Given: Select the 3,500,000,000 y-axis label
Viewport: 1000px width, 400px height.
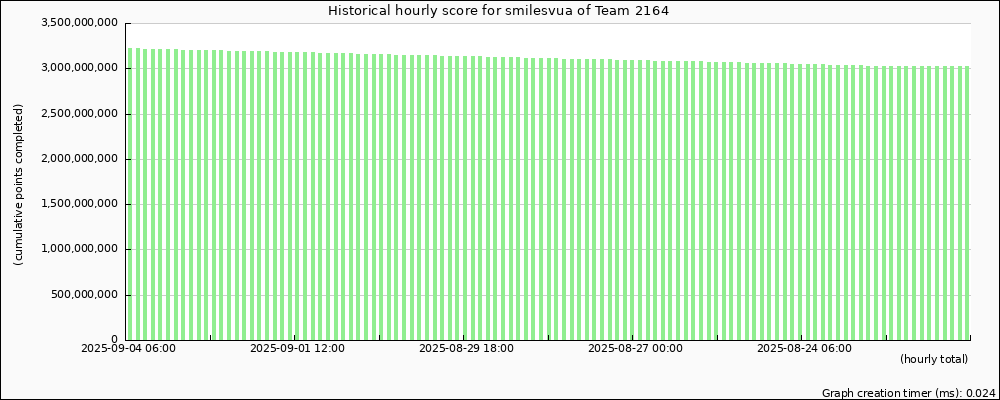Looking at the screenshot, I should click(x=80, y=24).
